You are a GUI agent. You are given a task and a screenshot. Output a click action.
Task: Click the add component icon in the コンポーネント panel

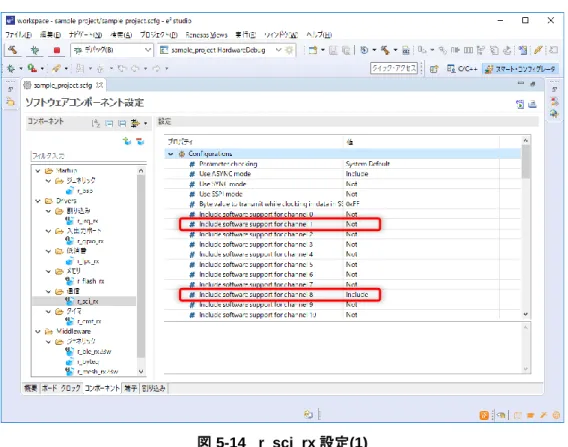click(127, 141)
